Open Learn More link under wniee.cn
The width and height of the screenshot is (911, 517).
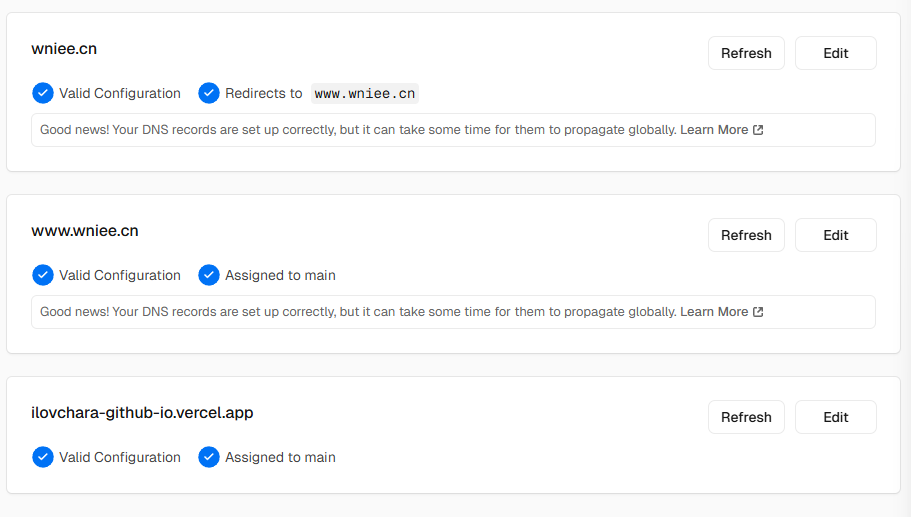point(714,130)
